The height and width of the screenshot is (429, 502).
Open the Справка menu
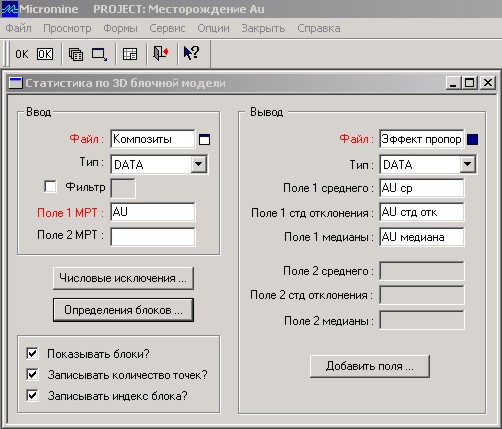tap(319, 28)
